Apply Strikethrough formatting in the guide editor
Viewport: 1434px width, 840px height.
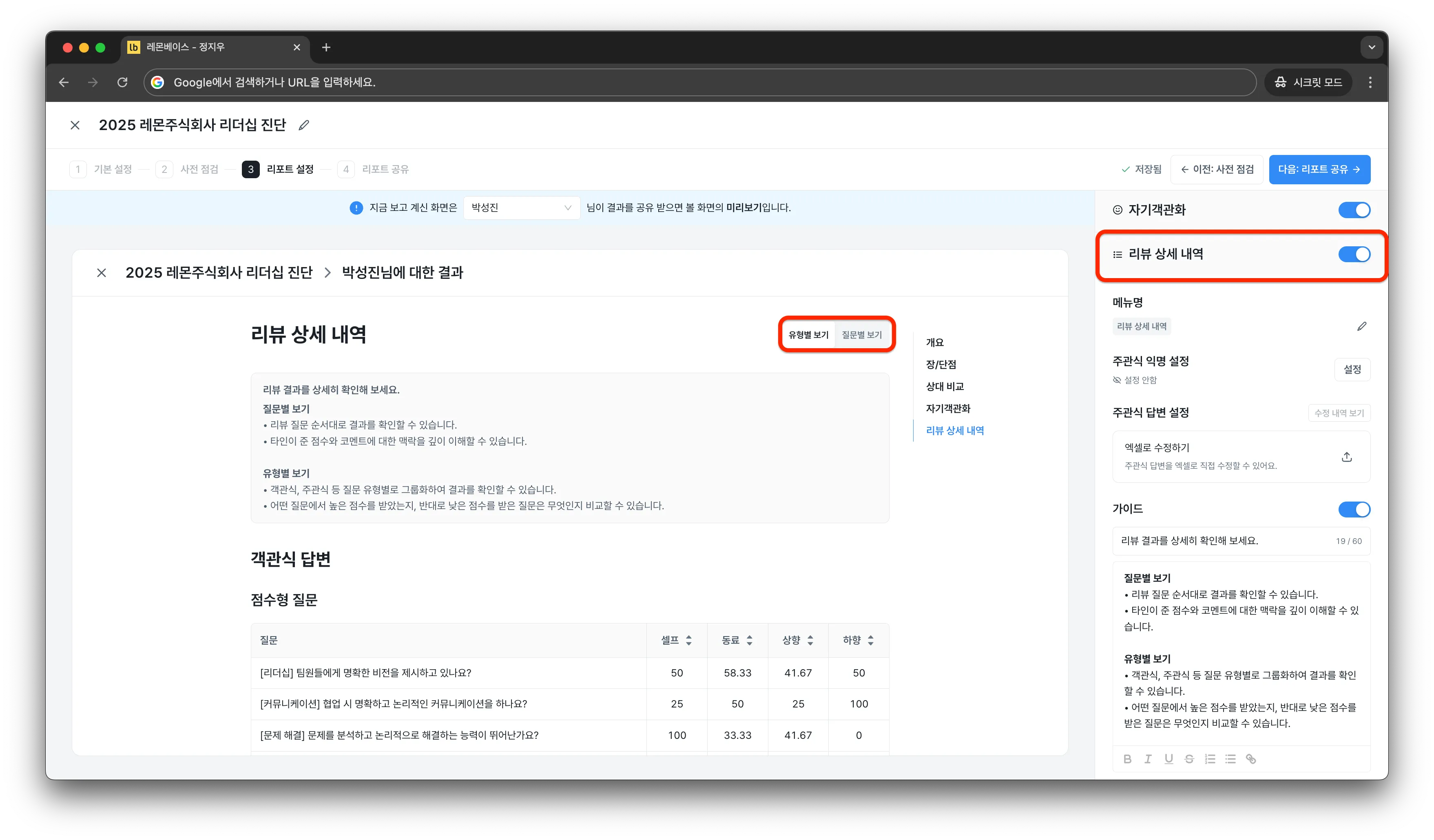click(1189, 759)
